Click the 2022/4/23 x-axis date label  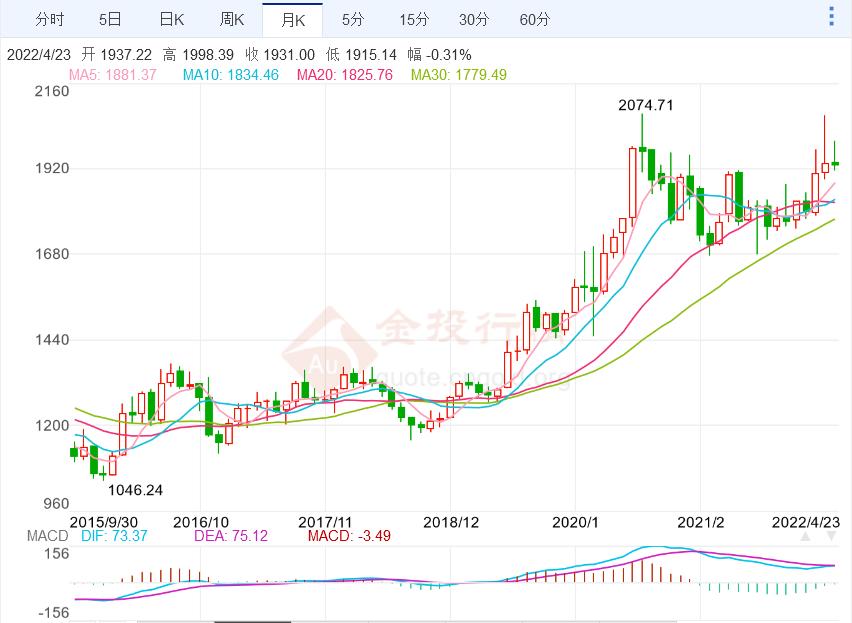[806, 522]
